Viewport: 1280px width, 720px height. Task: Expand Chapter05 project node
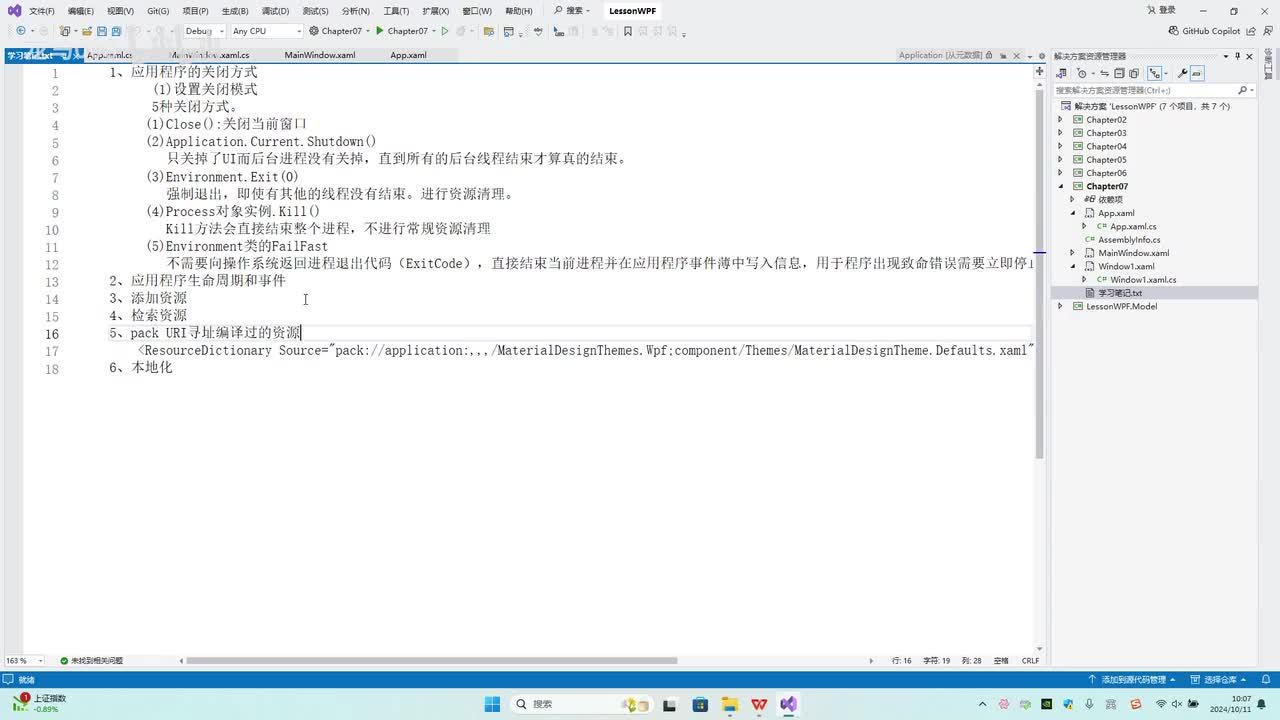[1061, 160]
